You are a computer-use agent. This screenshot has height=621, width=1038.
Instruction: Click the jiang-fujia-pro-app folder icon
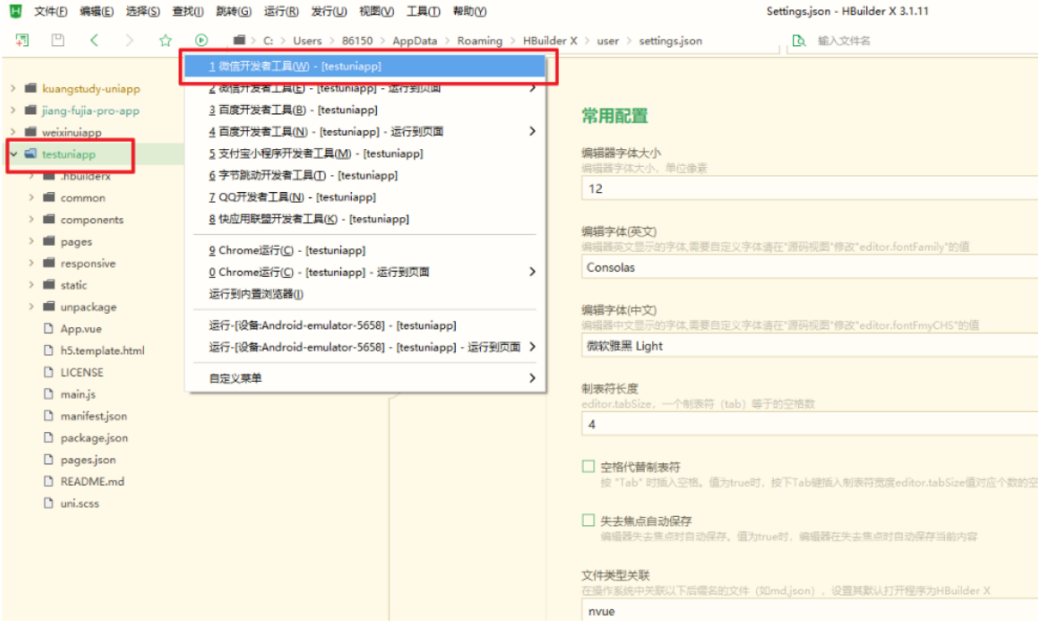coord(30,110)
